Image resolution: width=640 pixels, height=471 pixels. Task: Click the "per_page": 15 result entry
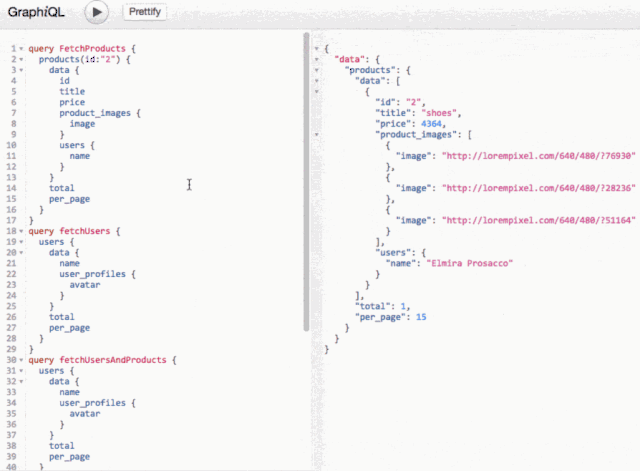390,317
